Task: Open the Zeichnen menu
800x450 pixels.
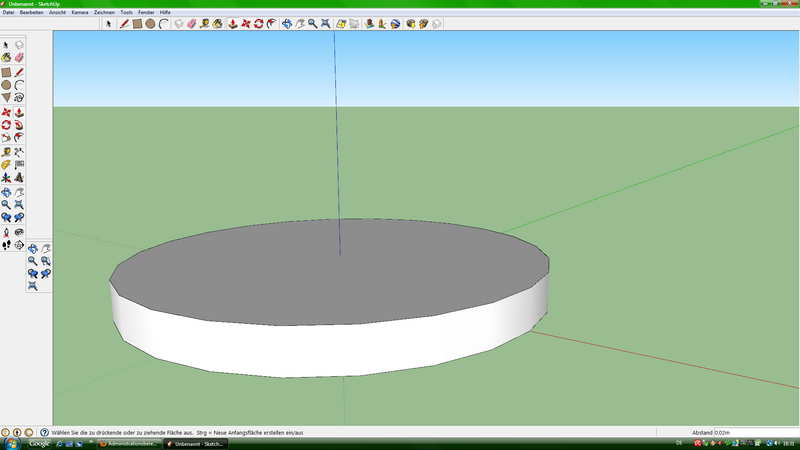Action: pyautogui.click(x=104, y=12)
